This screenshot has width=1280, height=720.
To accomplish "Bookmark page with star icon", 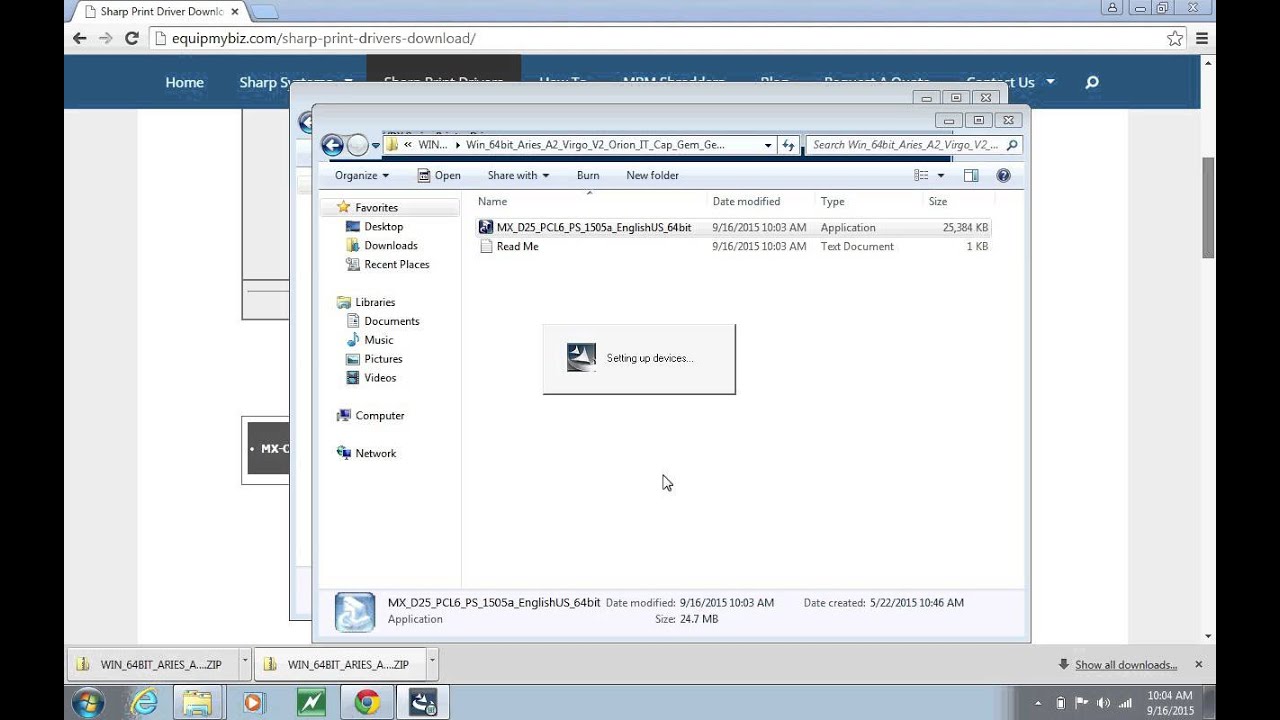I will (x=1175, y=38).
